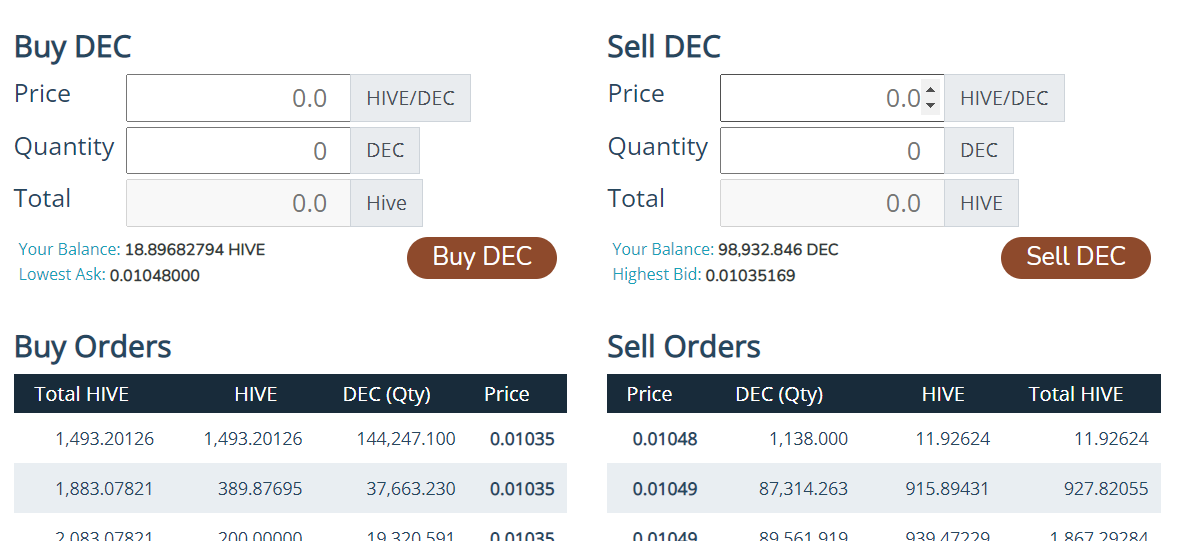The image size is (1185, 541).
Task: Click the buy order total 1,883.07821
Action: [104, 489]
